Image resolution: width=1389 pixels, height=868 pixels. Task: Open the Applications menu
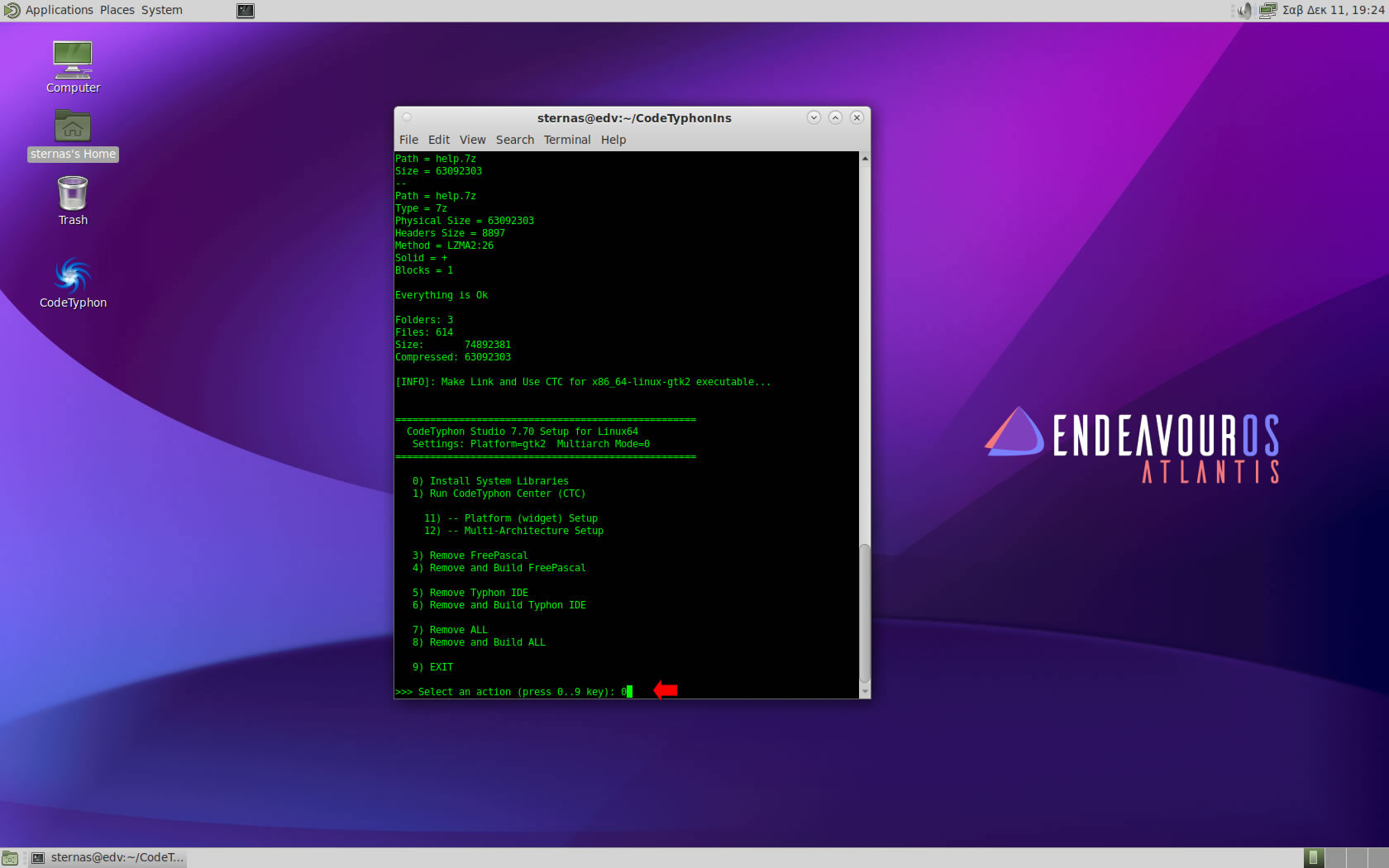pos(59,10)
